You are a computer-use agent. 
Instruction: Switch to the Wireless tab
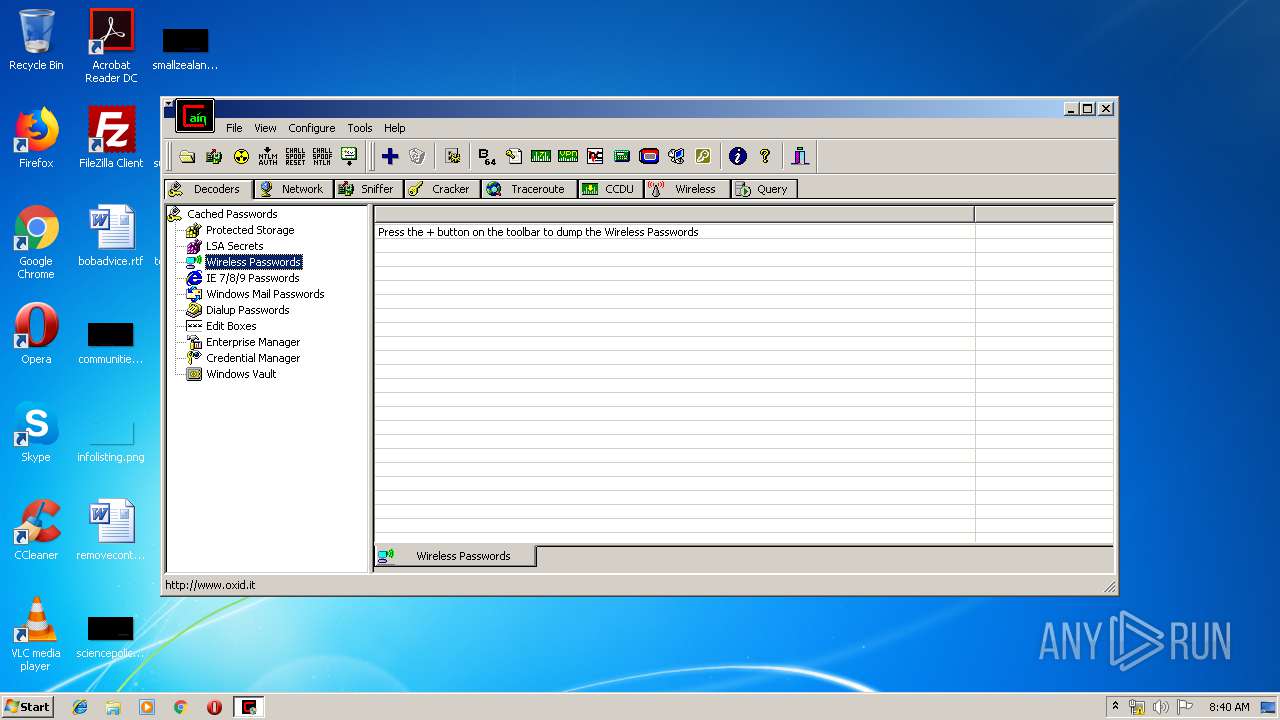pos(686,189)
